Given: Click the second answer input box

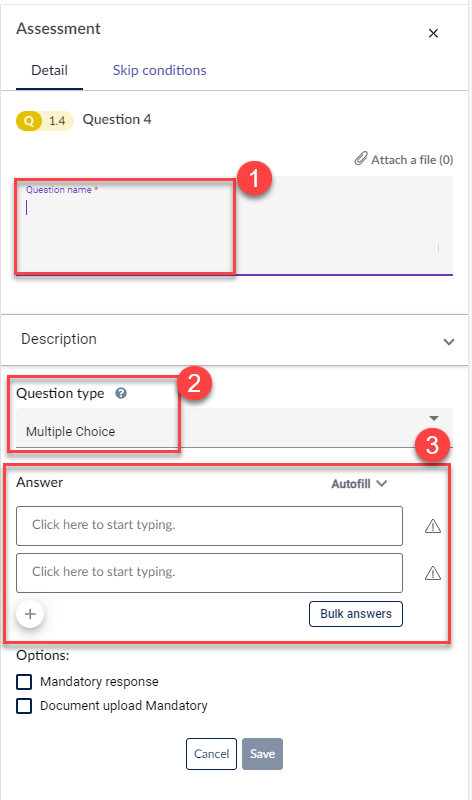Looking at the screenshot, I should tap(209, 572).
